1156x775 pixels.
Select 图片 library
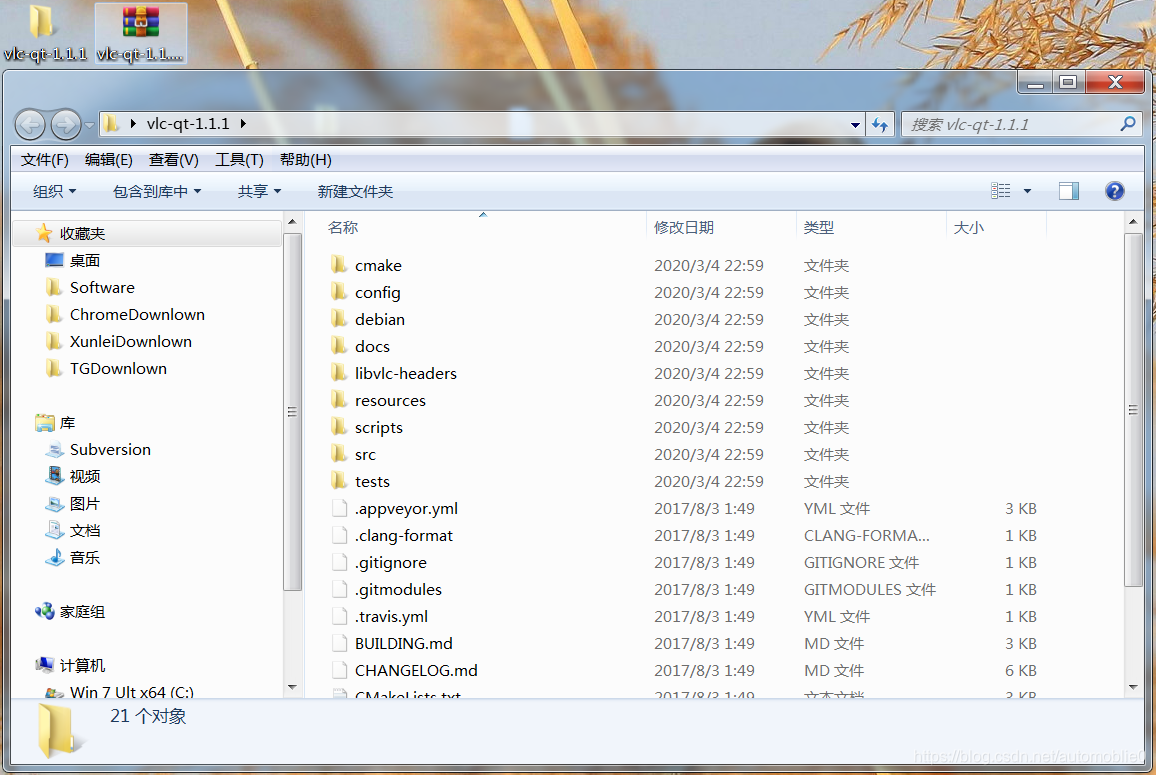85,504
